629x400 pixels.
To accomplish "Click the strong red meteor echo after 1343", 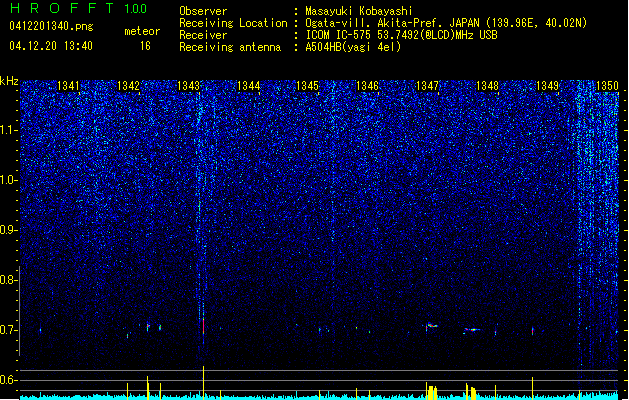I will click(x=203, y=325).
